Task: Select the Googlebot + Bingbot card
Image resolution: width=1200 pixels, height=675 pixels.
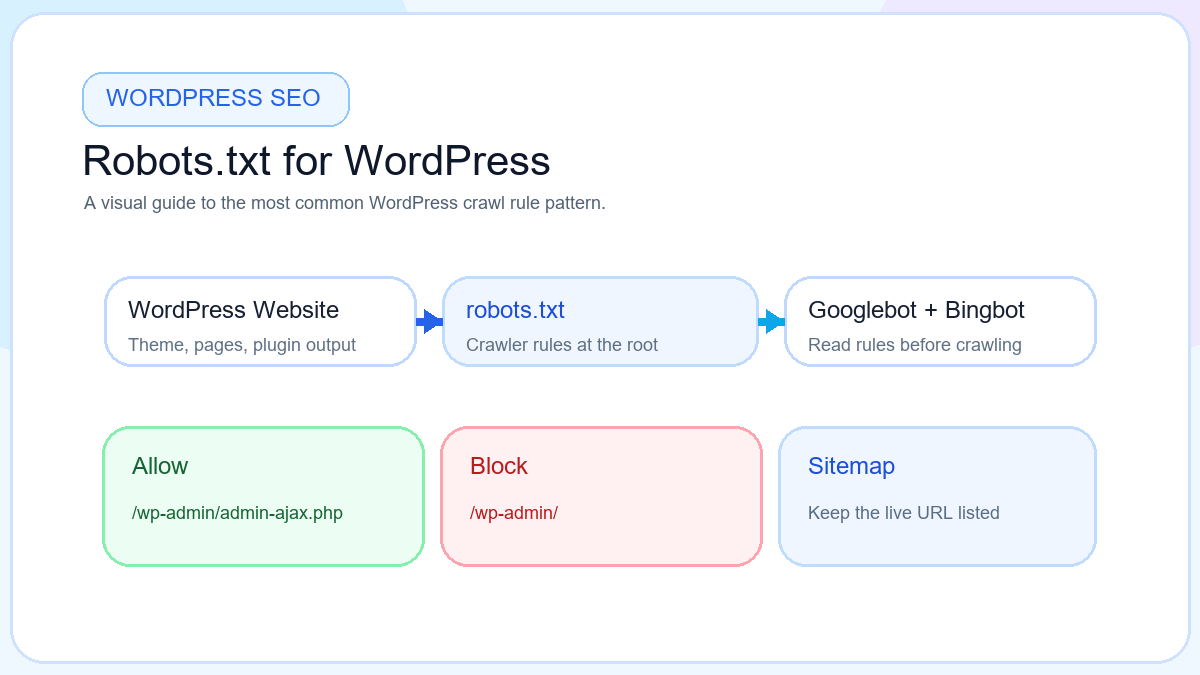Action: pos(940,321)
